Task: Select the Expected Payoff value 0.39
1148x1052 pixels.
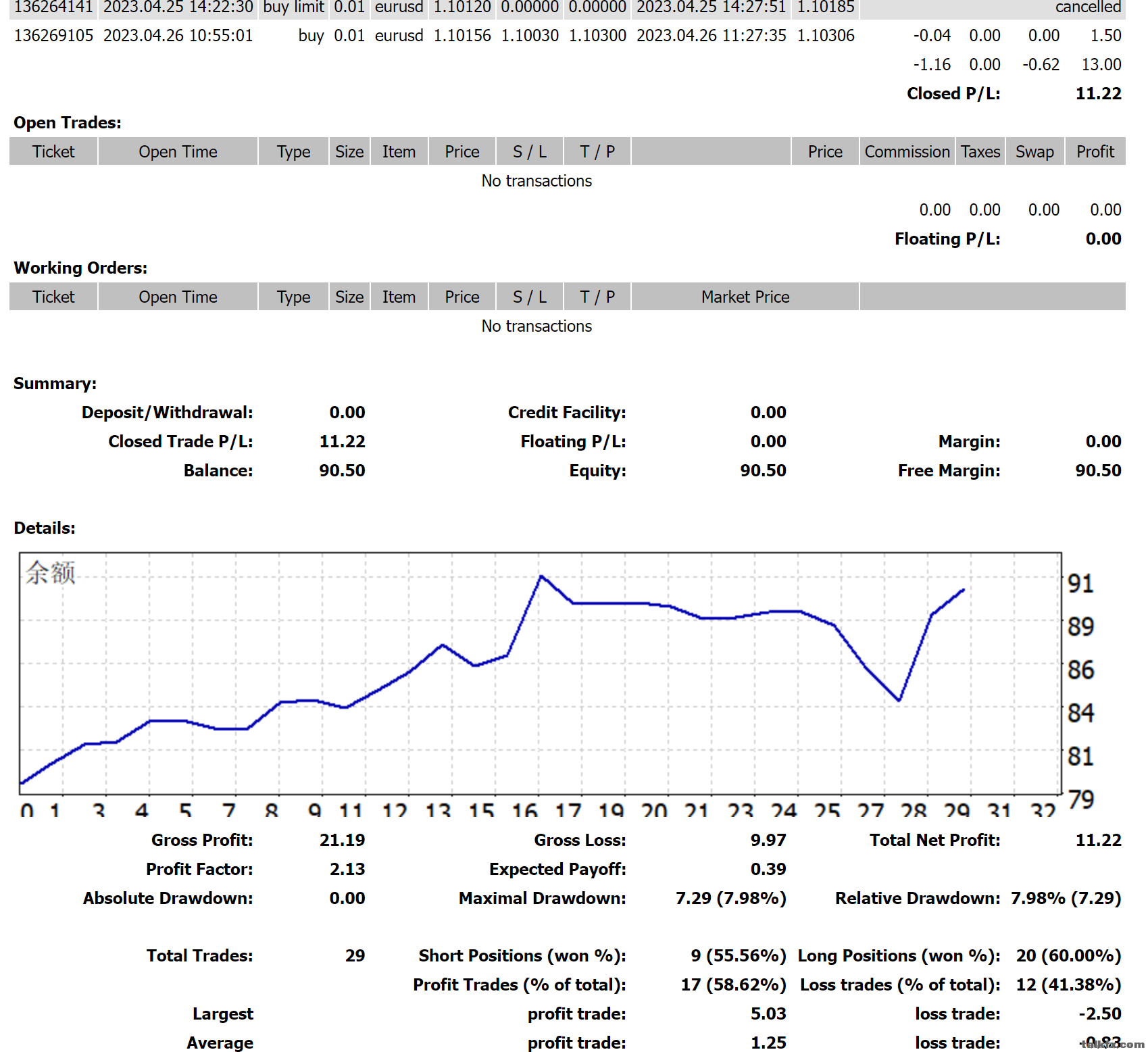Action: tap(768, 870)
